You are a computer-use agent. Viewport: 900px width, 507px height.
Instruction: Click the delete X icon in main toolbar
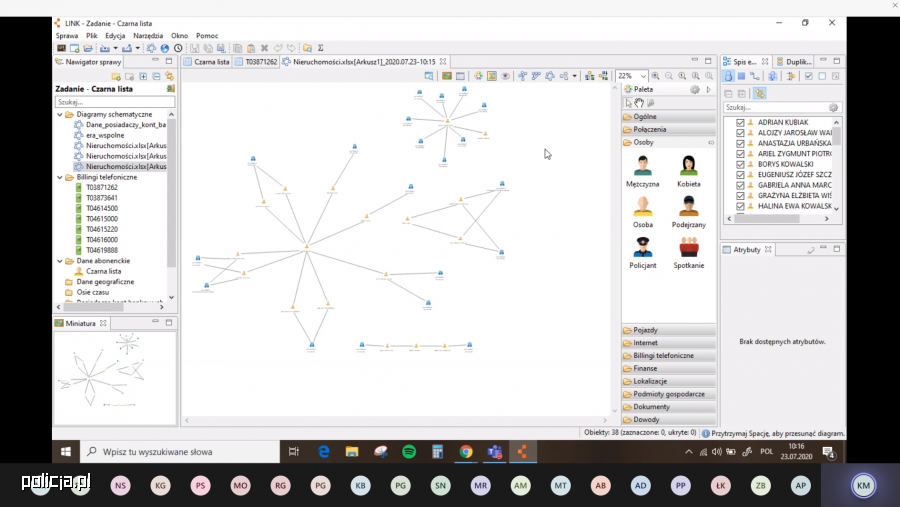coord(264,48)
